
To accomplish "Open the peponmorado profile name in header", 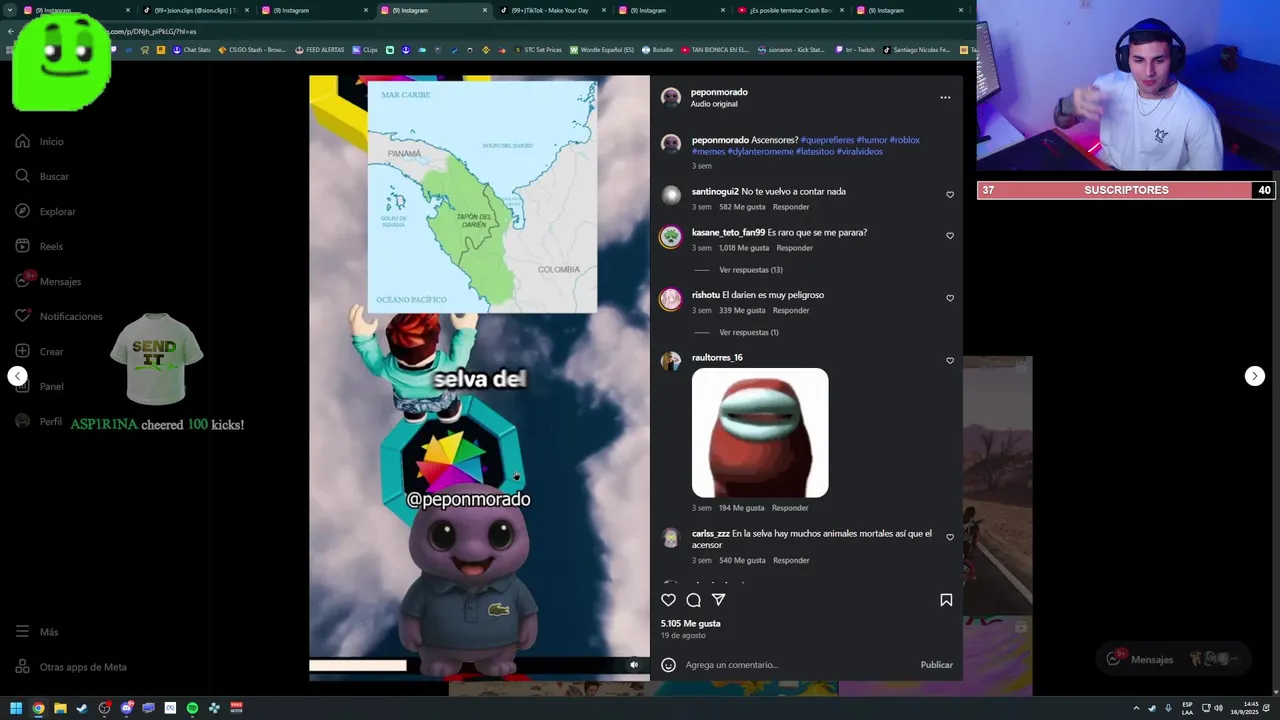I will [719, 92].
